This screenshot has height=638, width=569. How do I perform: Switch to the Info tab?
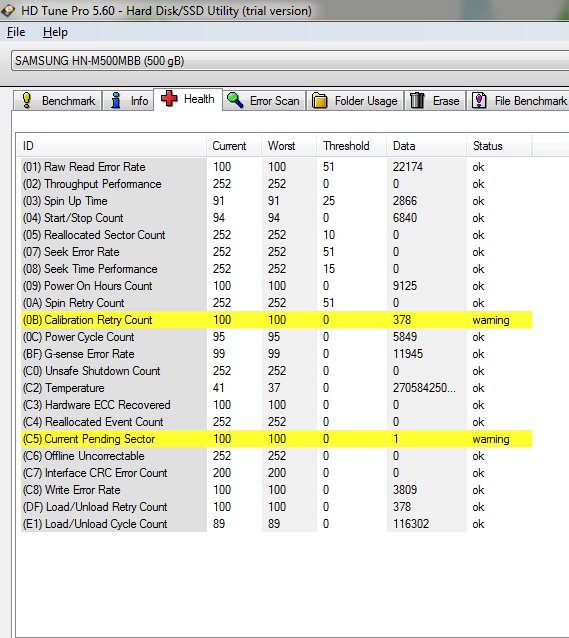(128, 101)
